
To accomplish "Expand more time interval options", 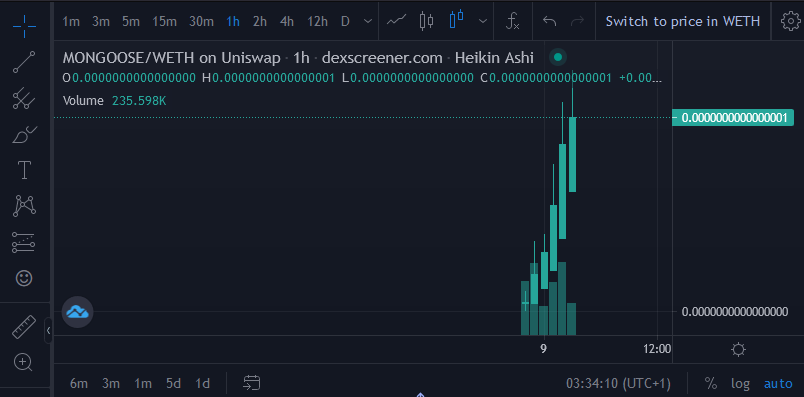I will (x=368, y=21).
